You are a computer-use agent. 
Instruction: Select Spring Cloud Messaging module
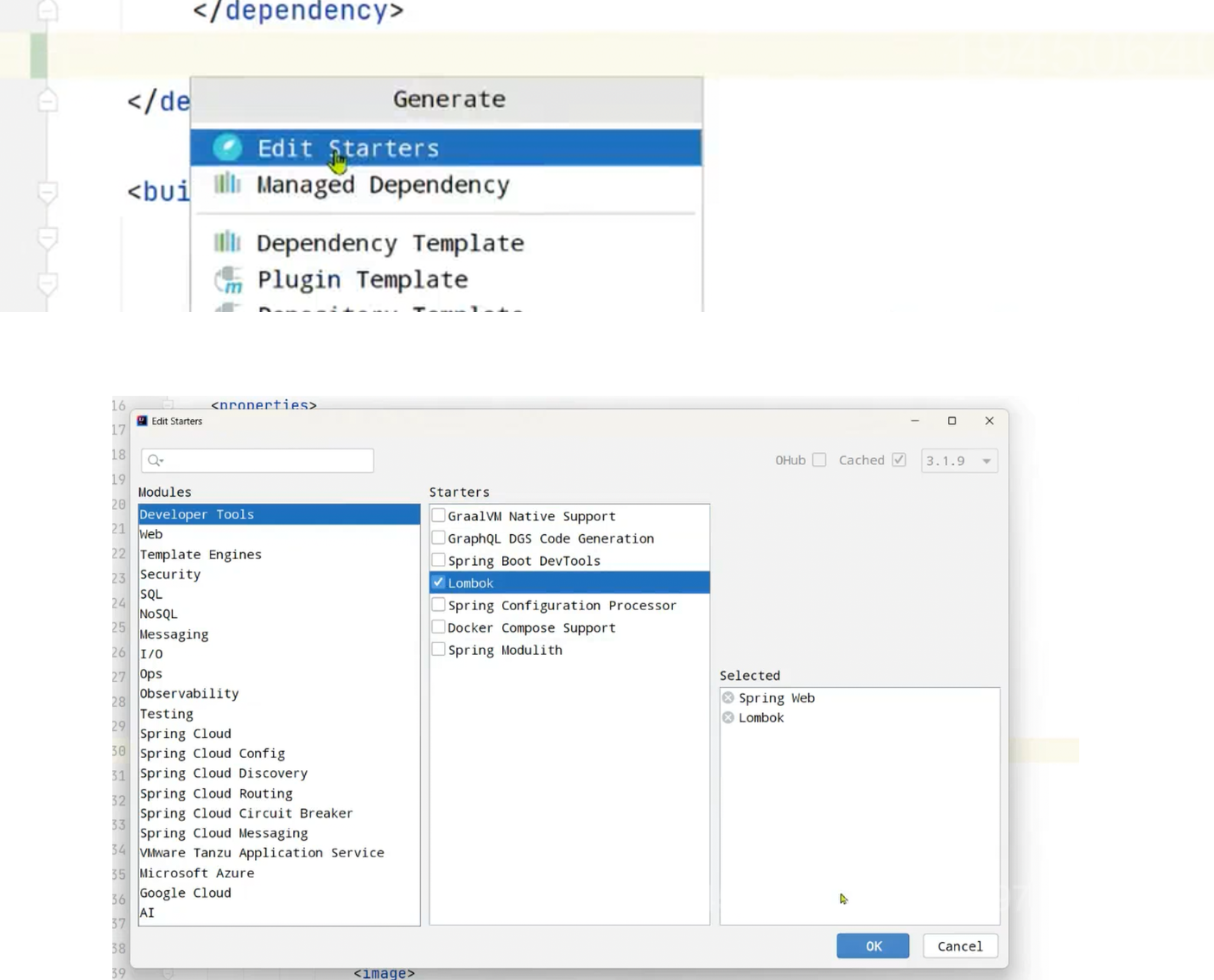pos(279,833)
